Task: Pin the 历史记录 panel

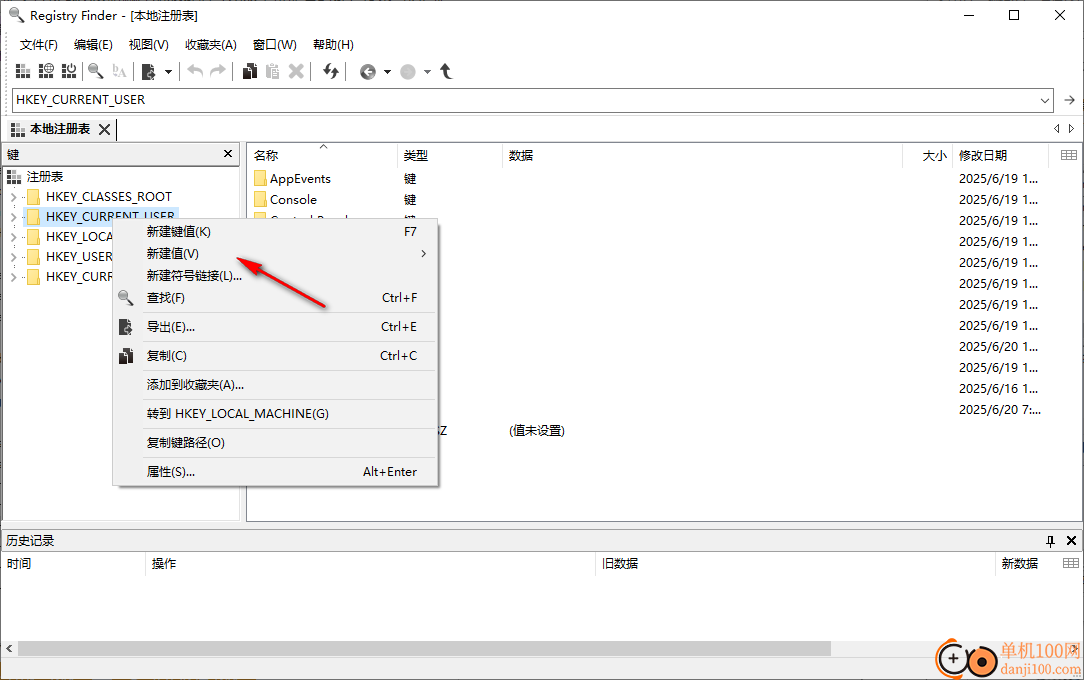Action: pos(1050,541)
